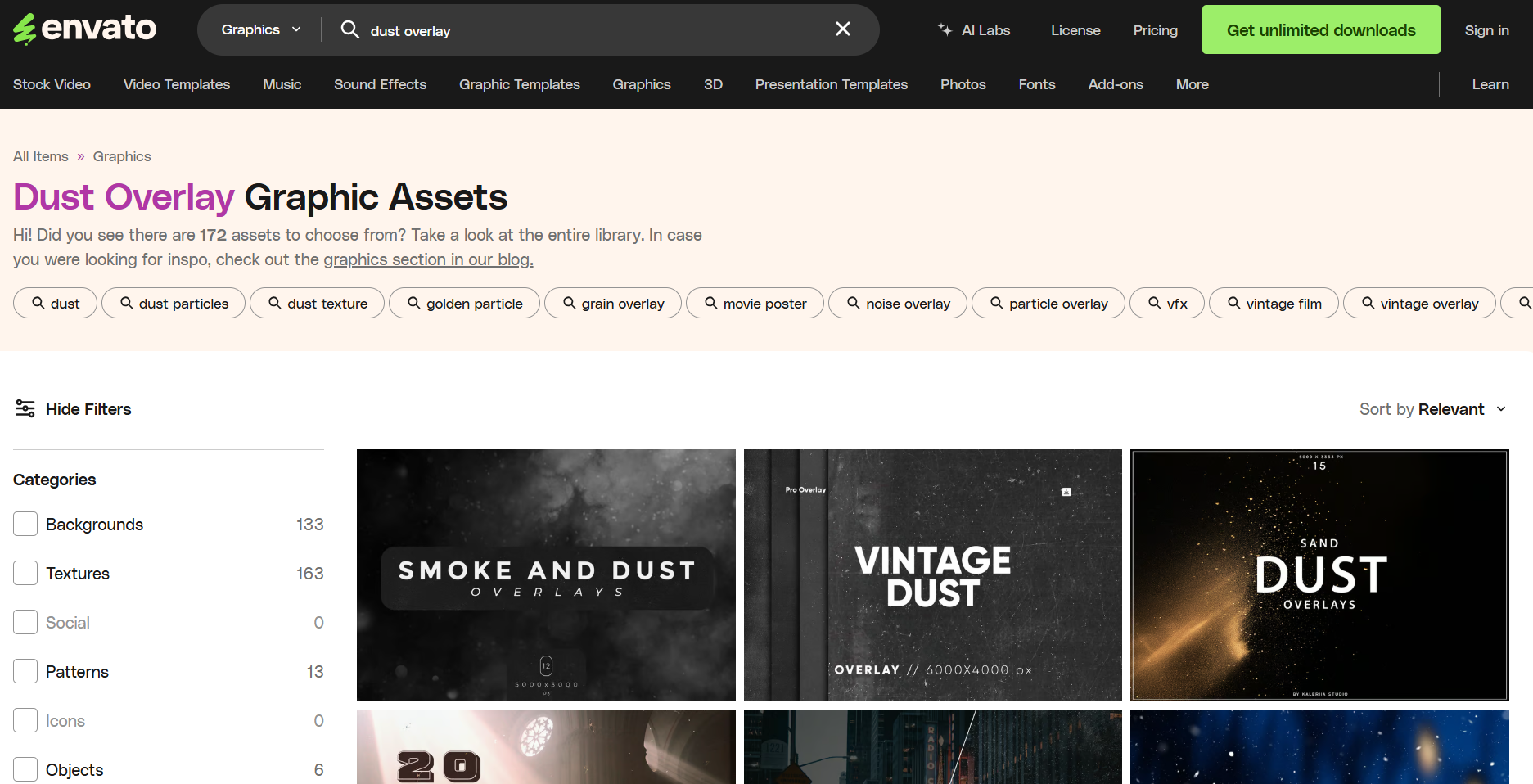Clear the search query with the X icon
This screenshot has height=784, width=1533.
[842, 29]
